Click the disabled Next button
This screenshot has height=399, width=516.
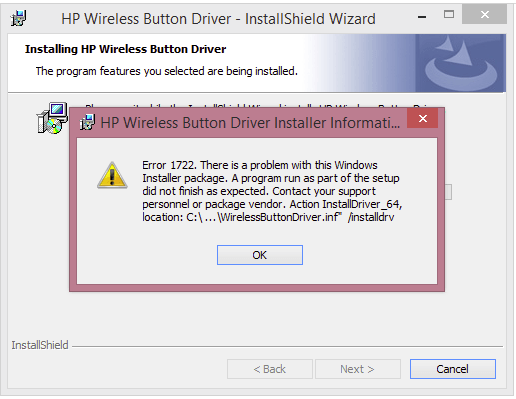coord(358,369)
